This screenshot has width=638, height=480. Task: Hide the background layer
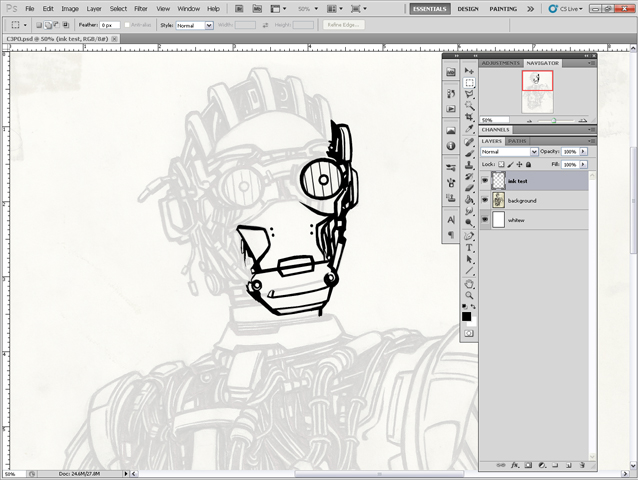pyautogui.click(x=485, y=200)
